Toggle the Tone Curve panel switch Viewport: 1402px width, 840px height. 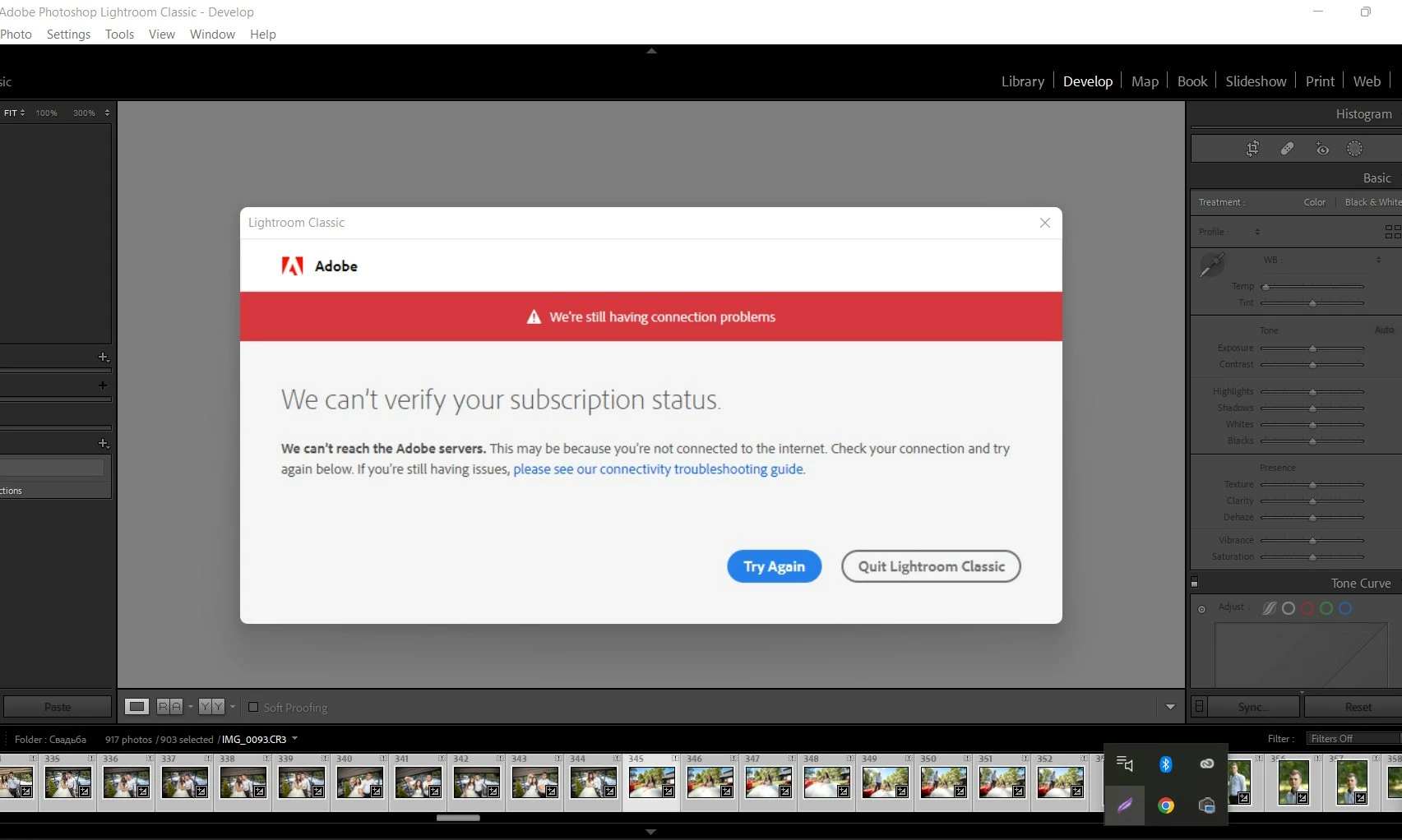(x=1195, y=583)
